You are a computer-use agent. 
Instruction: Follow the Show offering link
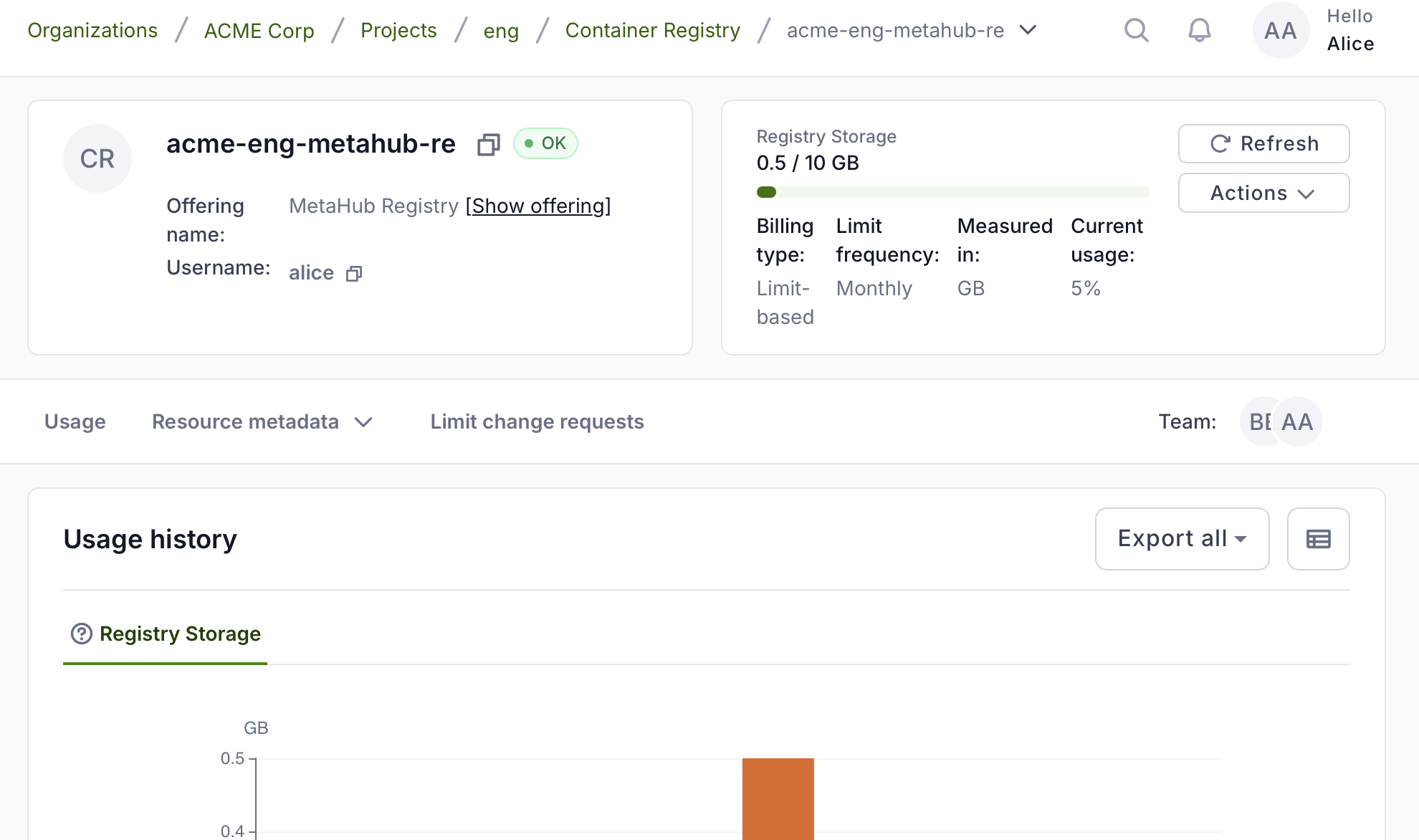tap(538, 206)
